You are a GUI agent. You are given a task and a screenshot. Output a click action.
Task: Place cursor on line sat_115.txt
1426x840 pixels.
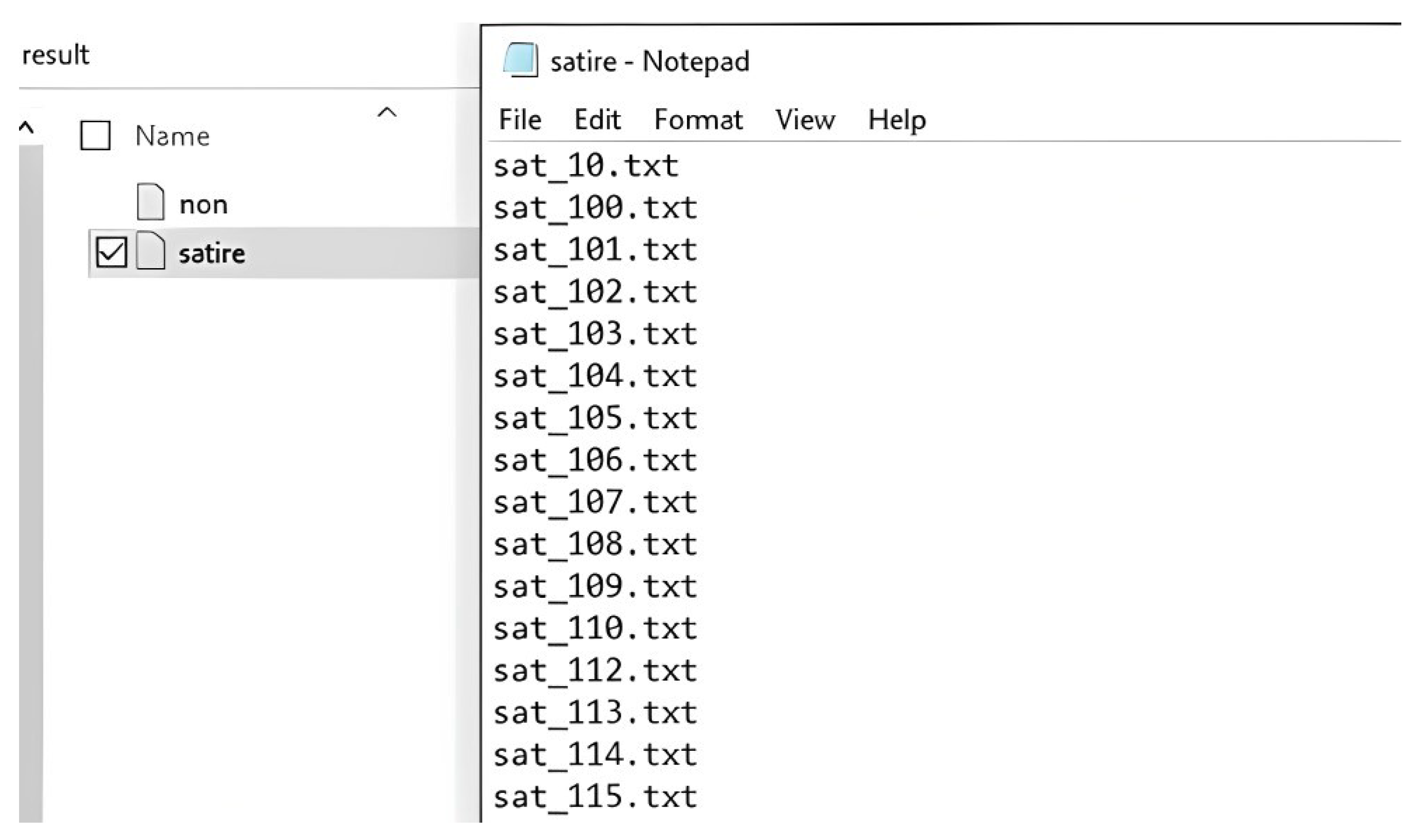595,797
